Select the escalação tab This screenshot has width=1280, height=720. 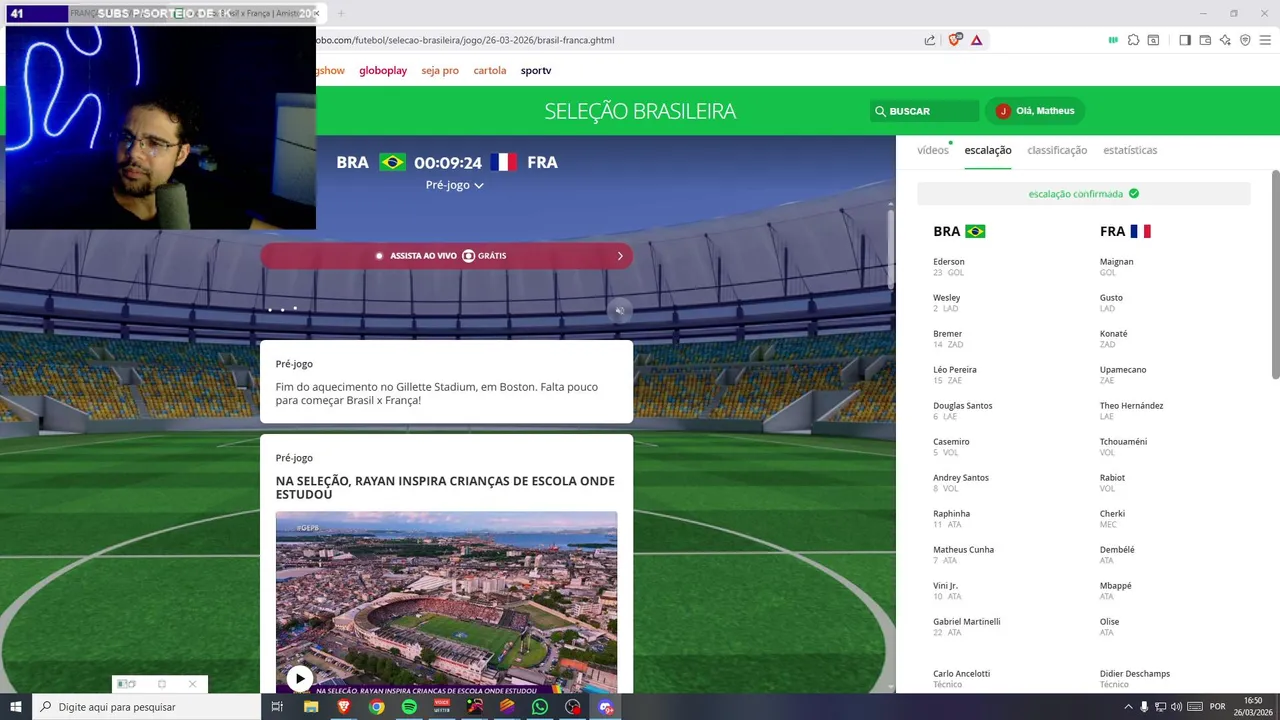click(988, 150)
